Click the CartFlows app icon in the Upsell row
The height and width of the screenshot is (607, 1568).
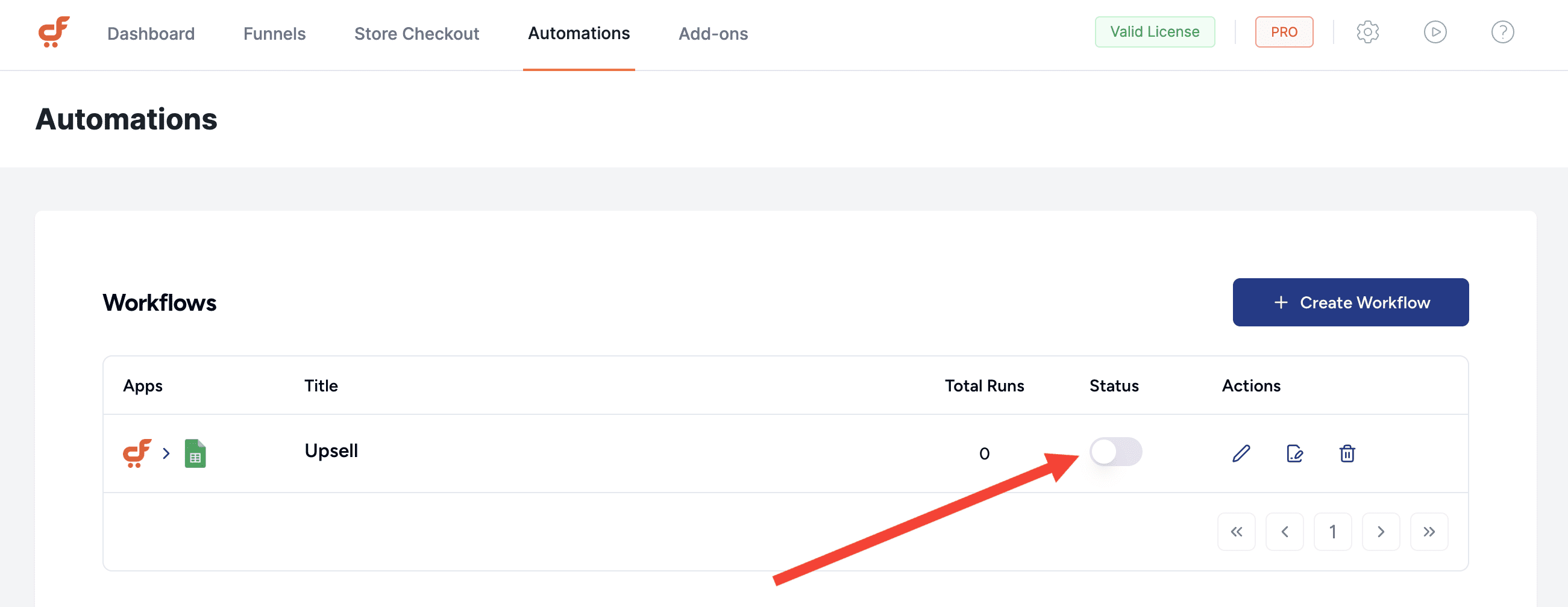click(x=137, y=453)
